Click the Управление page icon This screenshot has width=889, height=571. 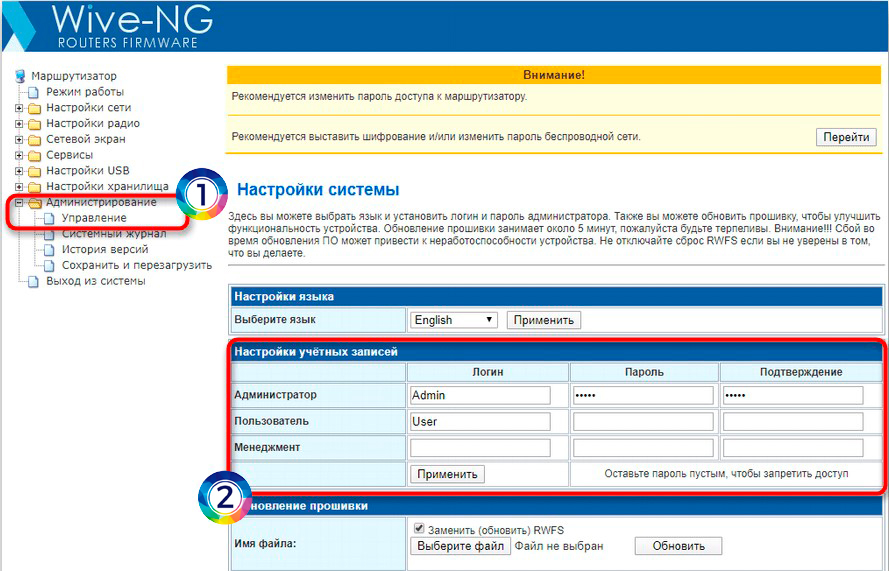tap(50, 218)
